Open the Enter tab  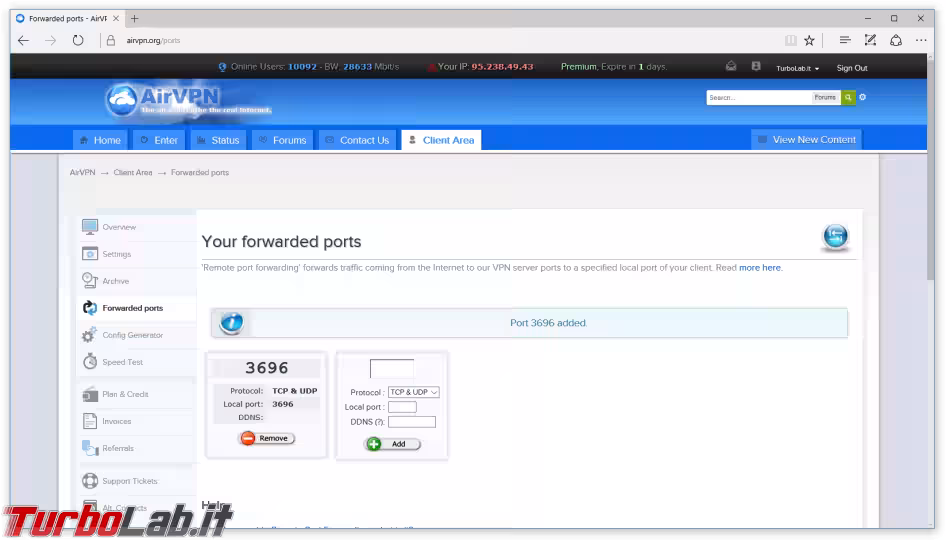point(159,140)
